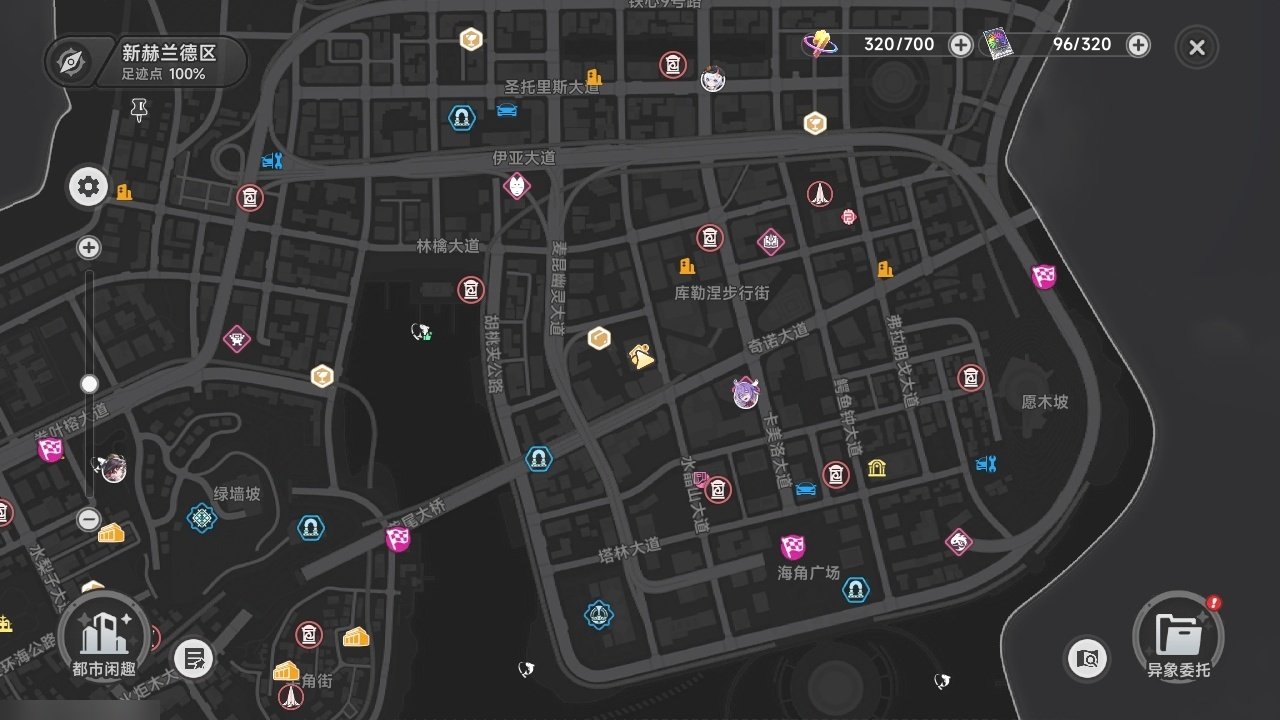
Task: Open the 新赫兰德区 region selector
Action: coord(146,62)
